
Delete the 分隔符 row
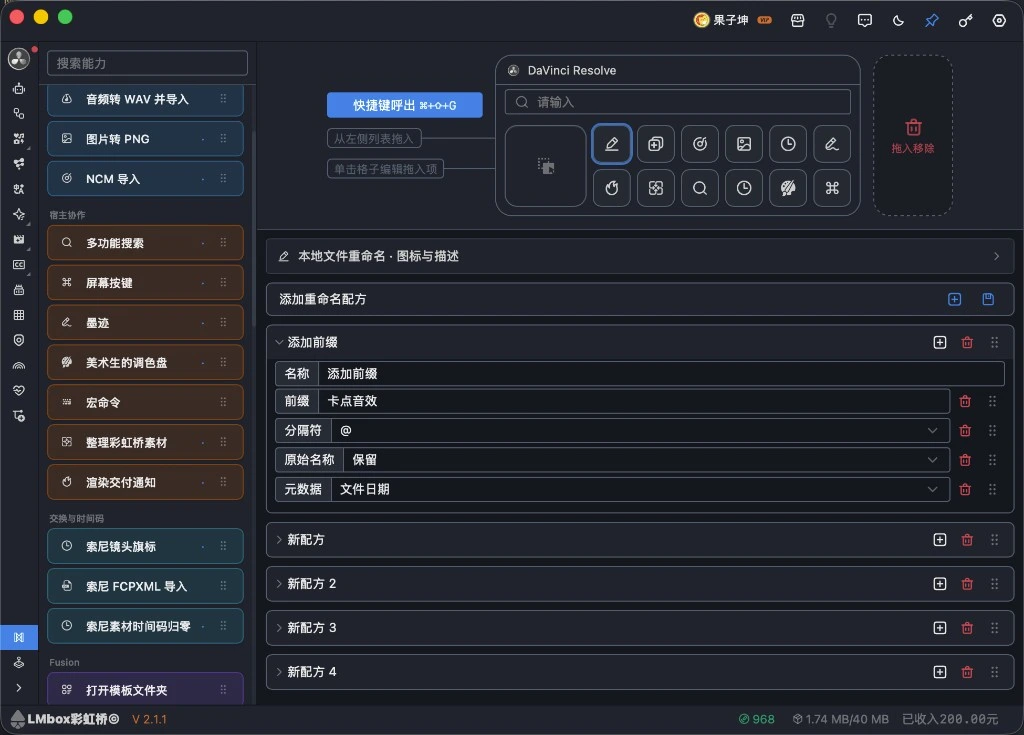[965, 431]
